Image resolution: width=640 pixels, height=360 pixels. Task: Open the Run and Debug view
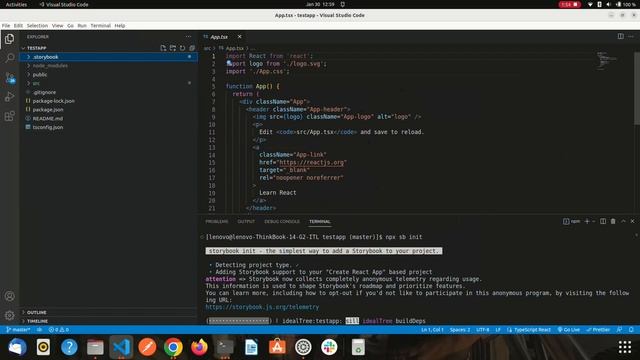click(9, 97)
